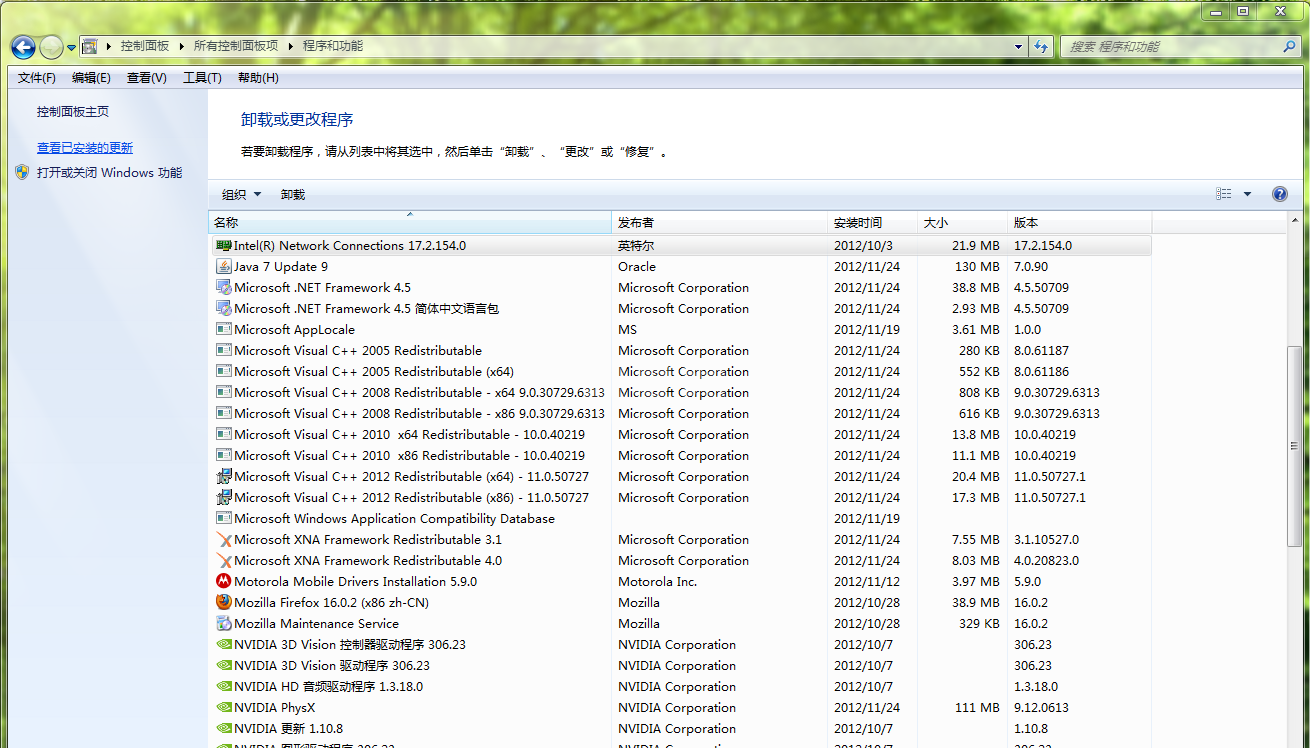The width and height of the screenshot is (1310, 748).
Task: Click XNA Framework Redistributable 3.1 icon
Action: (224, 539)
